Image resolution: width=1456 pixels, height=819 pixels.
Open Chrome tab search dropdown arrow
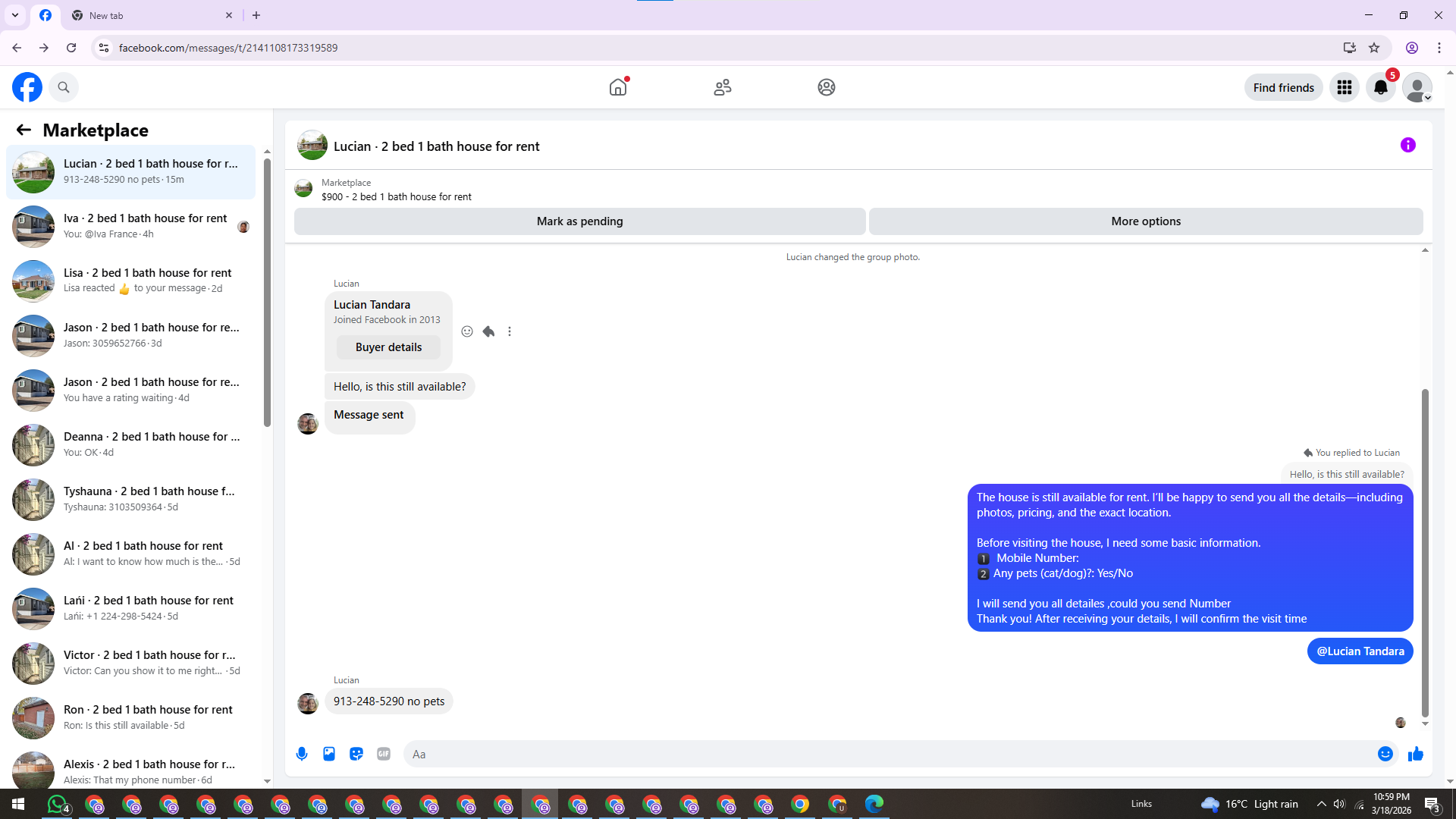point(14,15)
